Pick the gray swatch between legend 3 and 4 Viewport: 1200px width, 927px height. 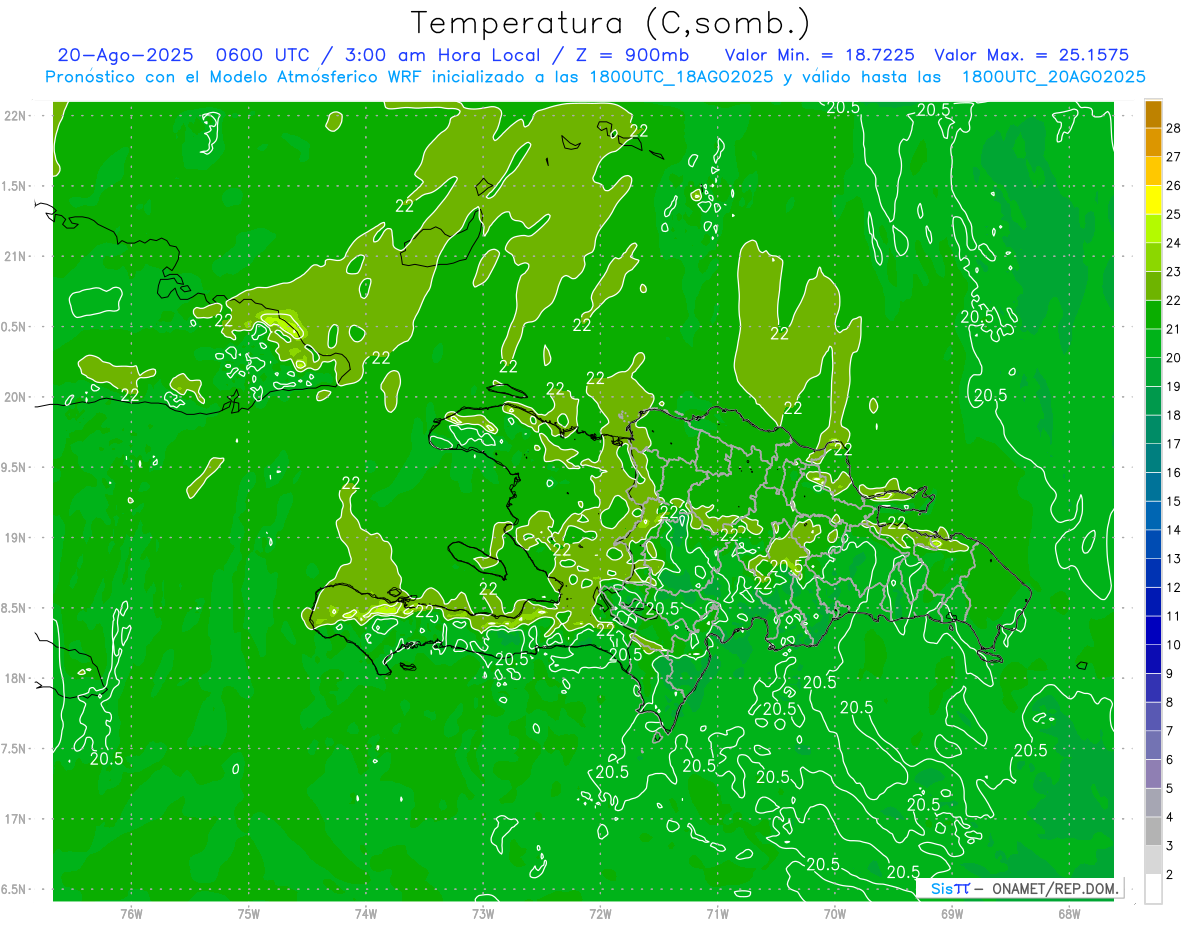pyautogui.click(x=1153, y=832)
